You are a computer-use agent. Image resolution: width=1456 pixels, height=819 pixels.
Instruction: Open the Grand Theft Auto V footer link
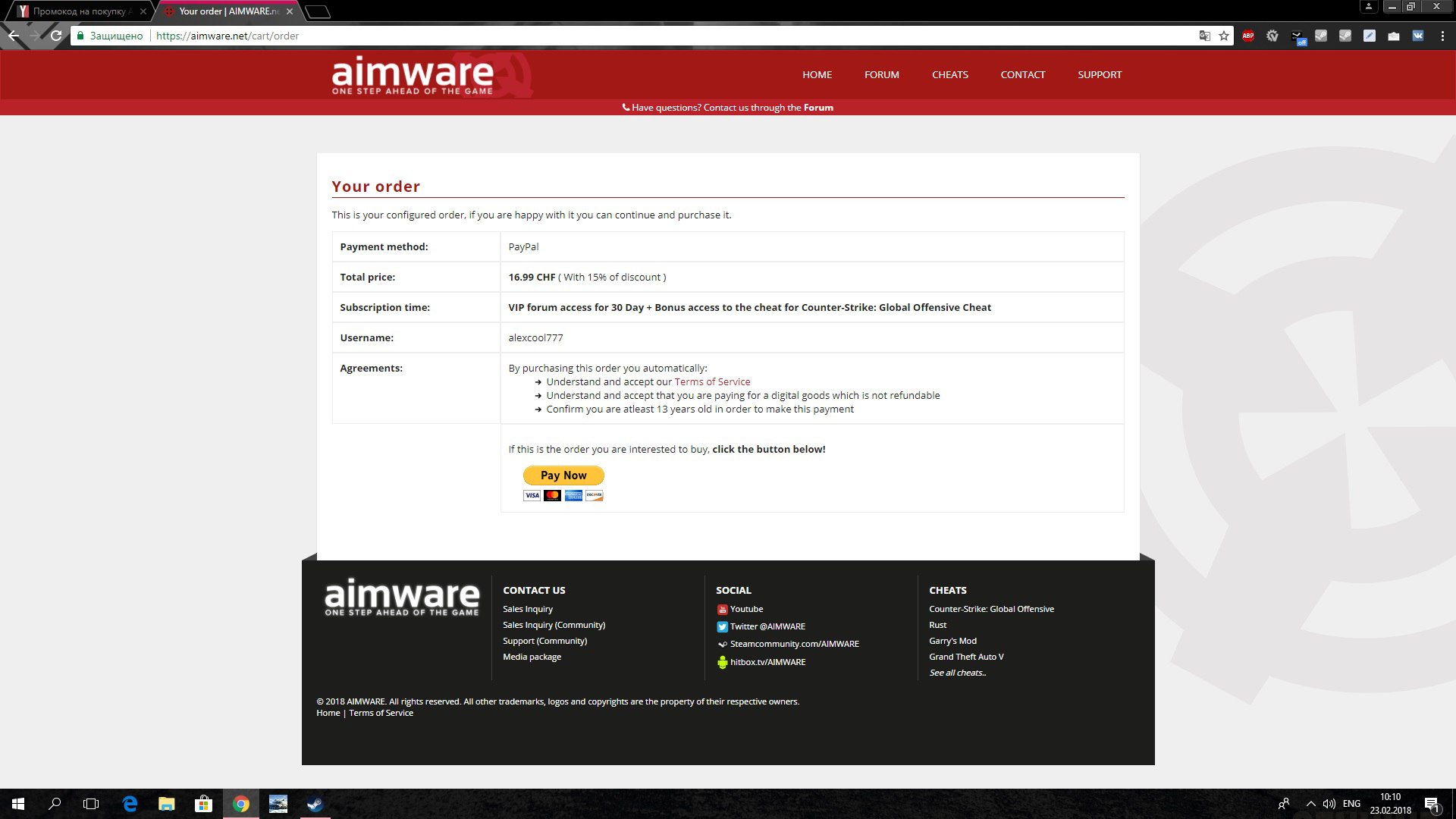click(966, 657)
